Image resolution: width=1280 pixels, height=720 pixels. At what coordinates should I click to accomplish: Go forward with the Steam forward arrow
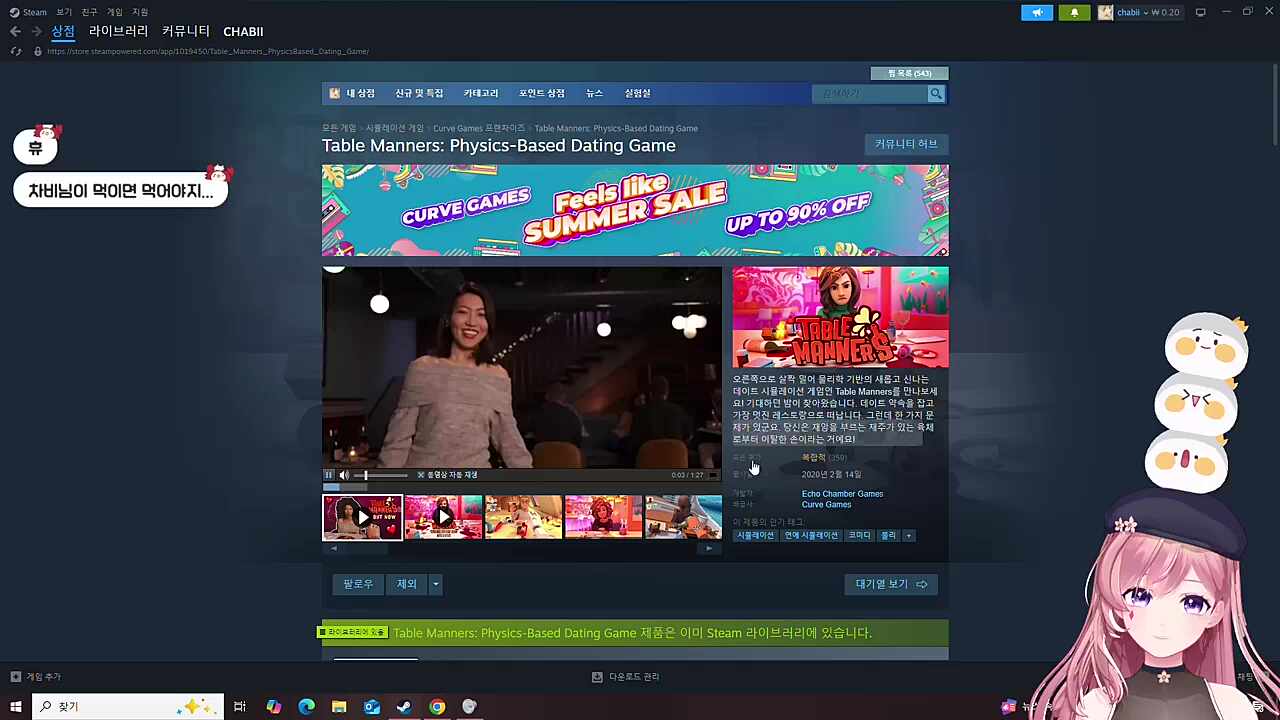[x=39, y=32]
